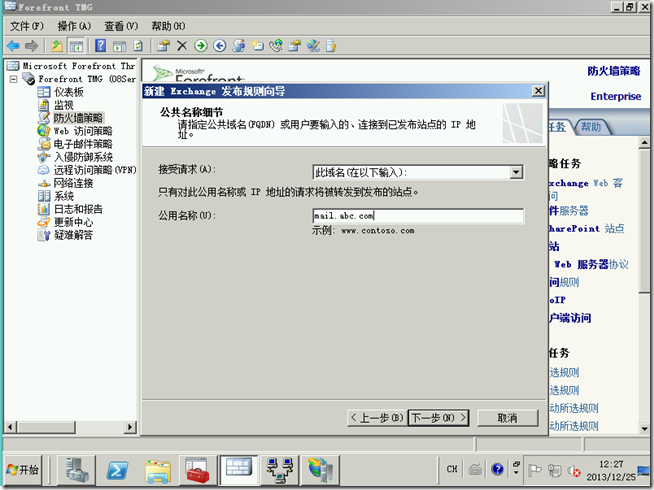Select Web 访问策略 tree node
Image resolution: width=654 pixels, height=490 pixels.
pos(83,131)
